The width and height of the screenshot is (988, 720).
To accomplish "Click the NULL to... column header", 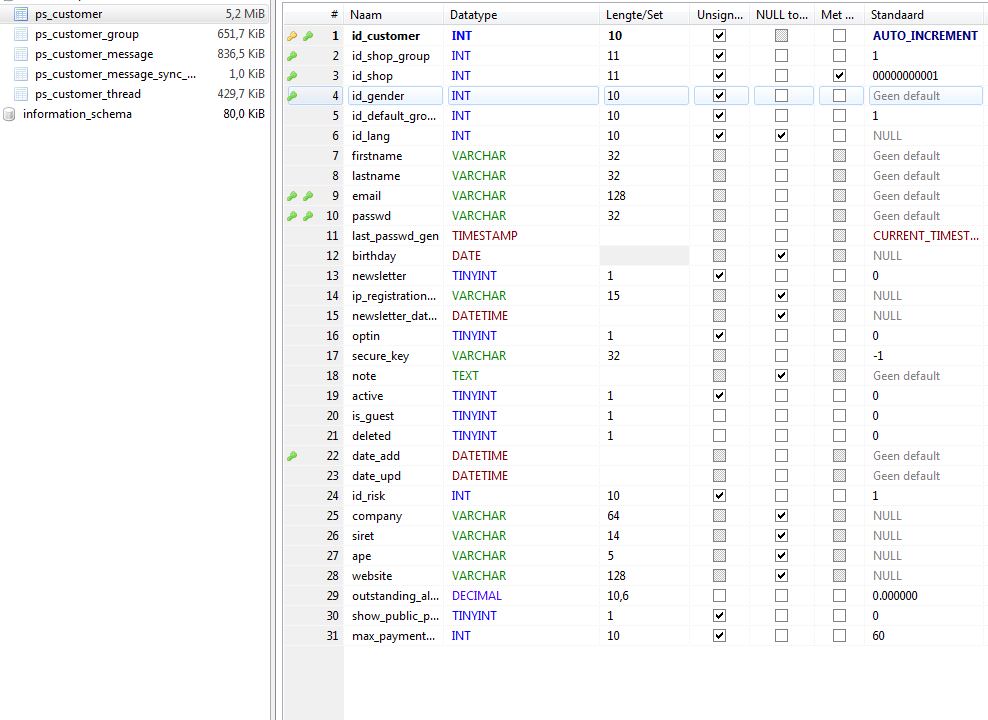I will point(782,14).
